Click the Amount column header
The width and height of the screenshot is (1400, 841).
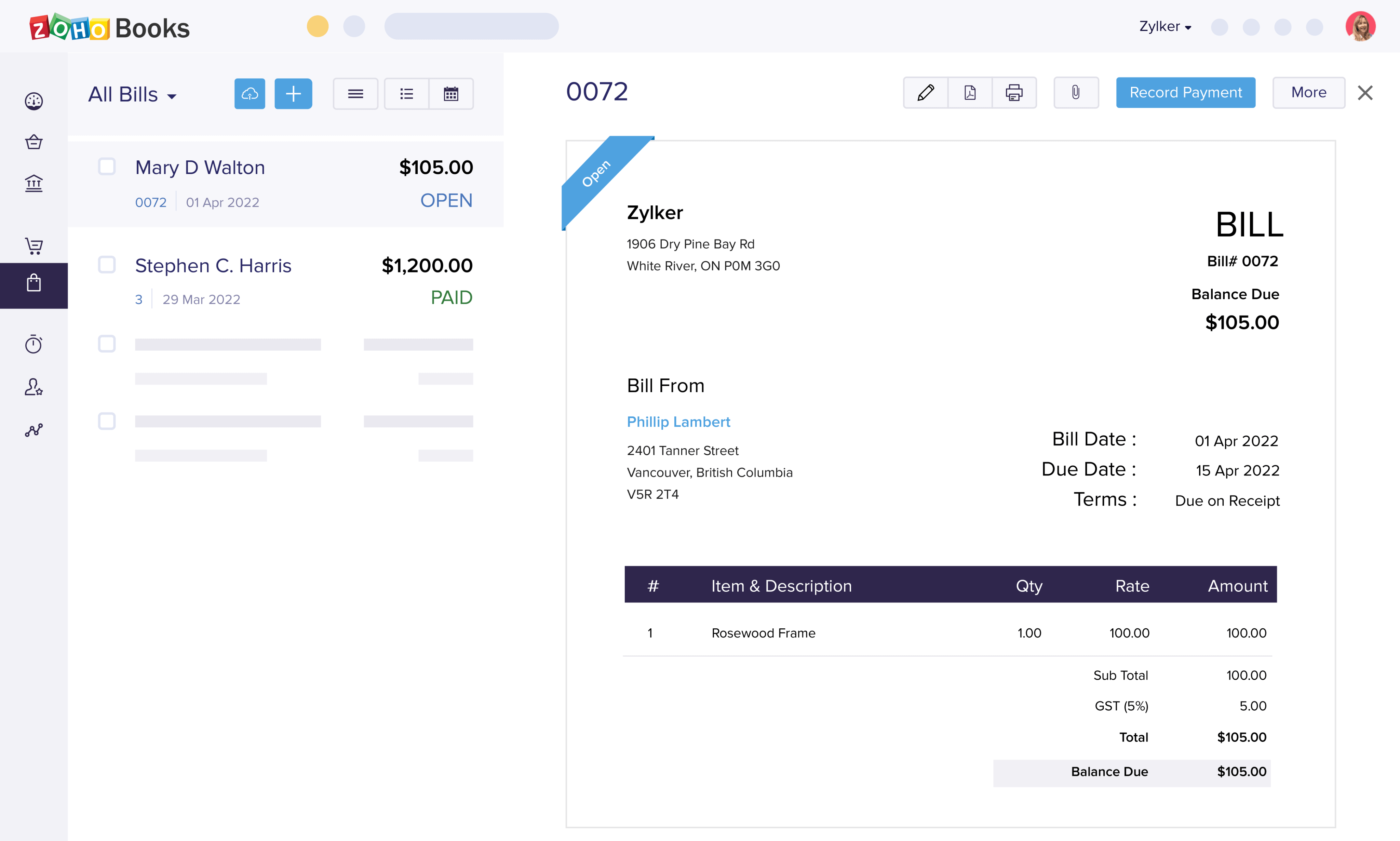pyautogui.click(x=1237, y=586)
